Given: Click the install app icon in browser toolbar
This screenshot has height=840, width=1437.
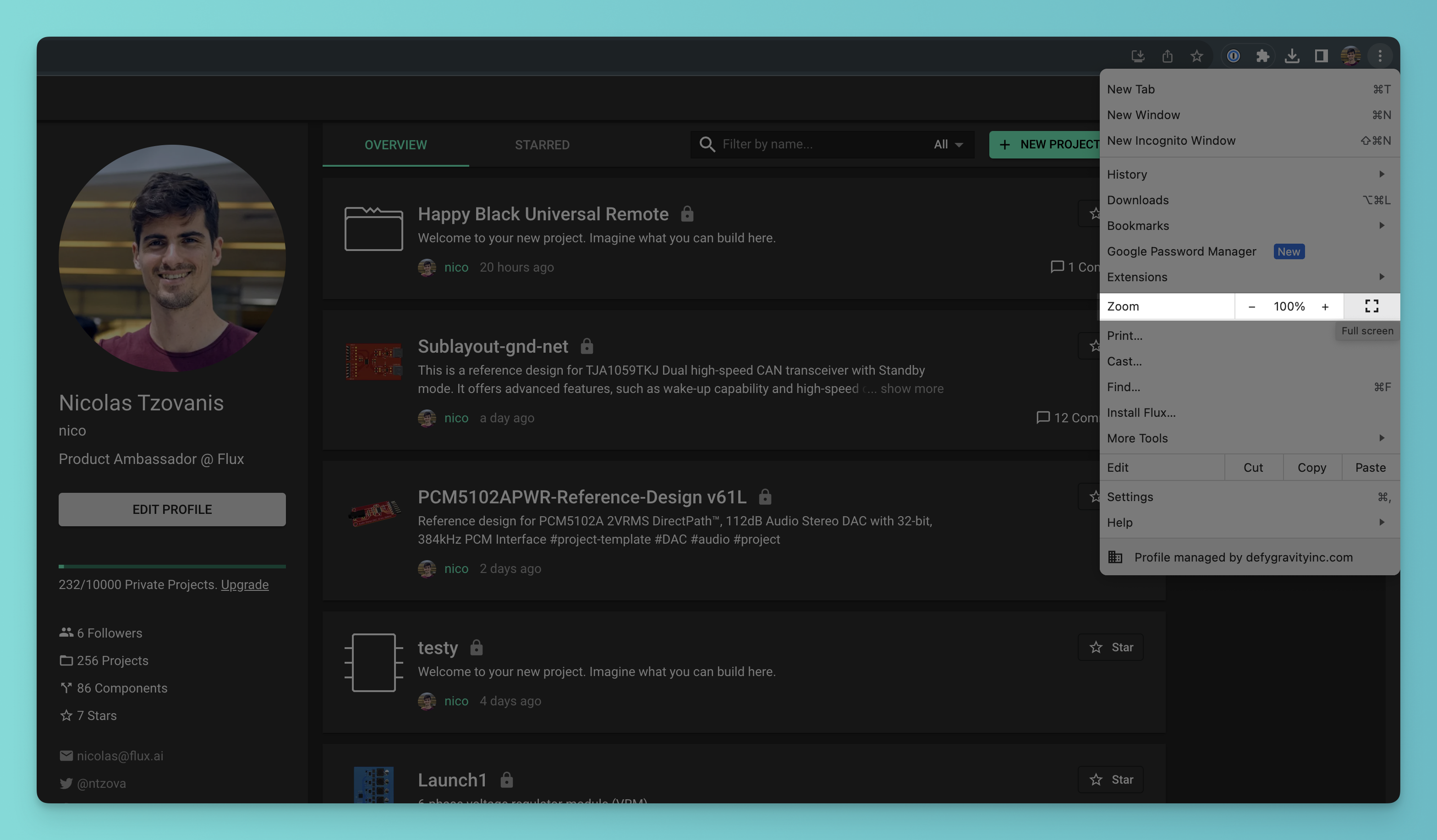Looking at the screenshot, I should coord(1138,56).
